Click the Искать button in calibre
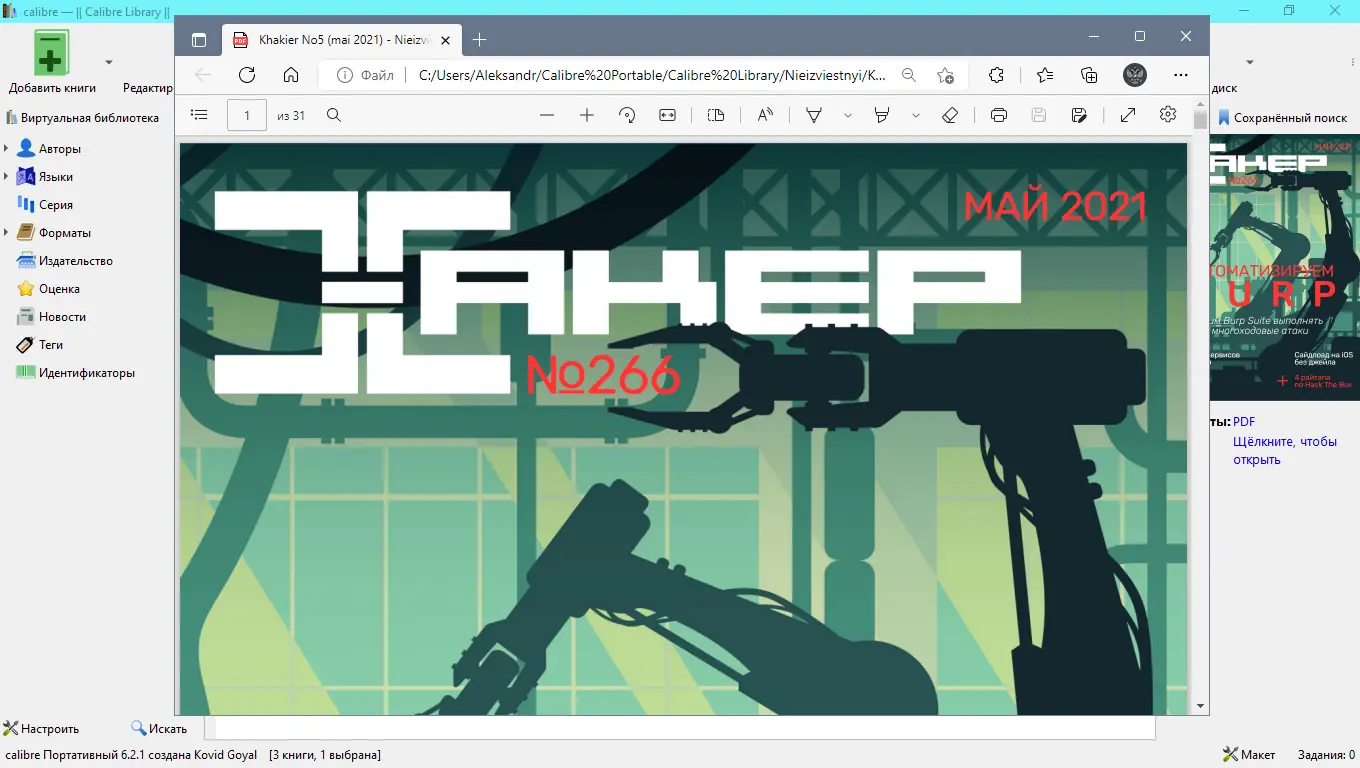 click(159, 729)
